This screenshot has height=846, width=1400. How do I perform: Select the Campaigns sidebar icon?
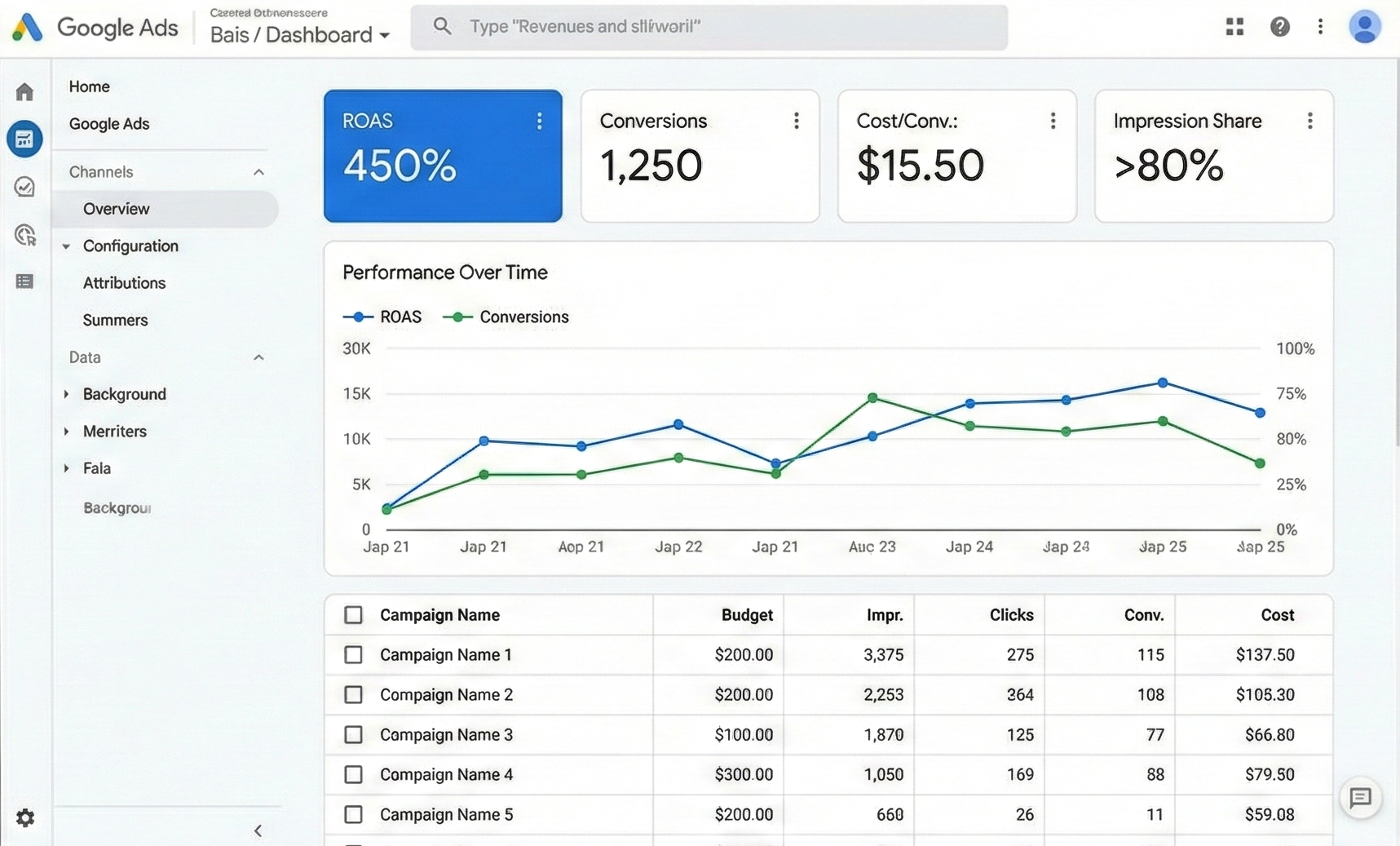point(24,139)
